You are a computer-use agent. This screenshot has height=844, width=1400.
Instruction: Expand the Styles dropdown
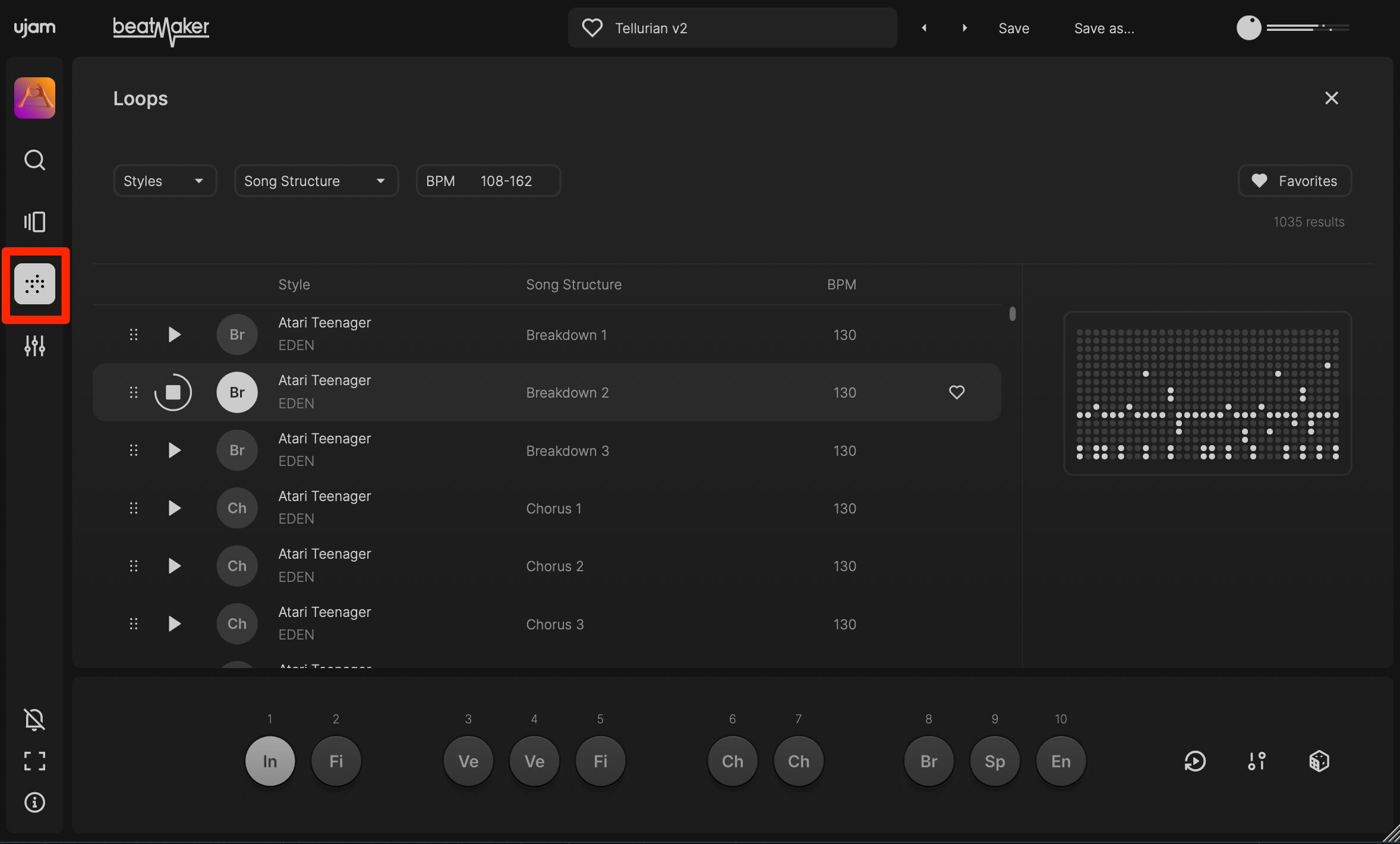[x=165, y=181]
